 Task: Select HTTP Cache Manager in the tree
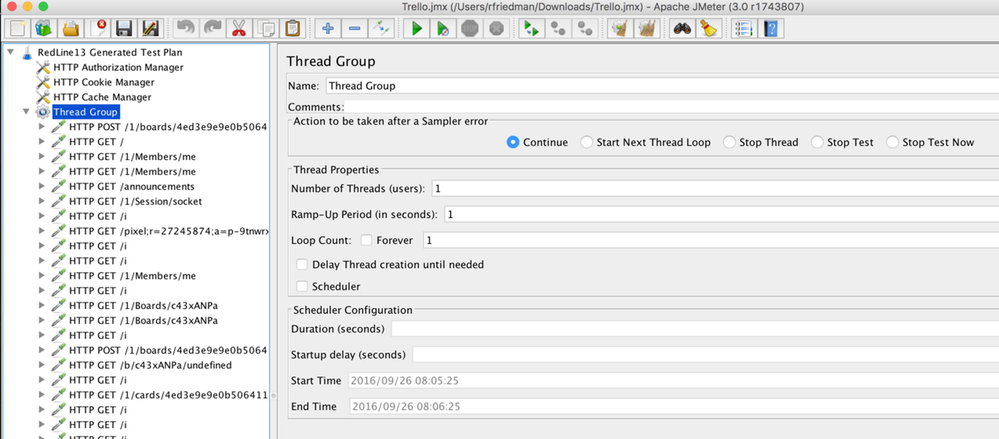(103, 97)
